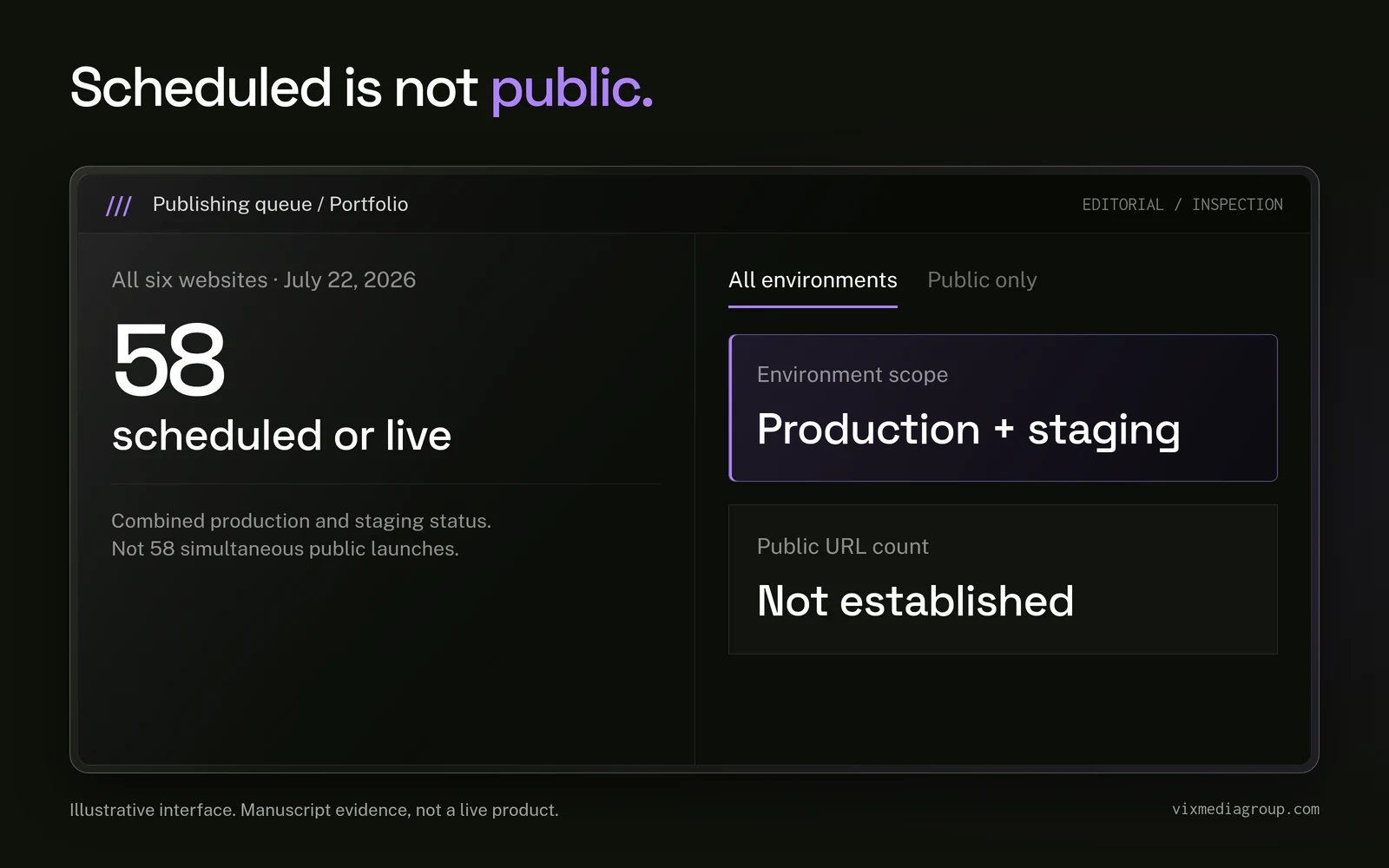Viewport: 1389px width, 868px height.
Task: Click 'Combined production and staging status.' line
Action: tap(301, 521)
